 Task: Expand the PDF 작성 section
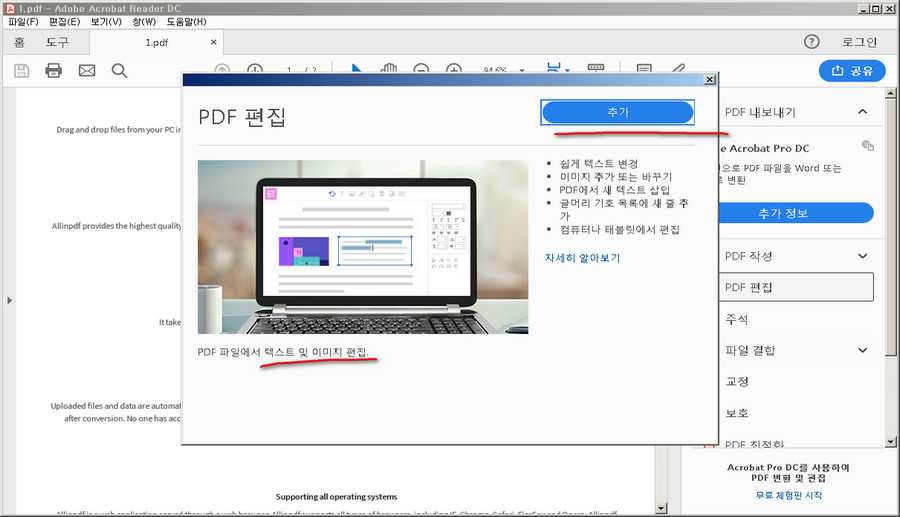click(862, 256)
